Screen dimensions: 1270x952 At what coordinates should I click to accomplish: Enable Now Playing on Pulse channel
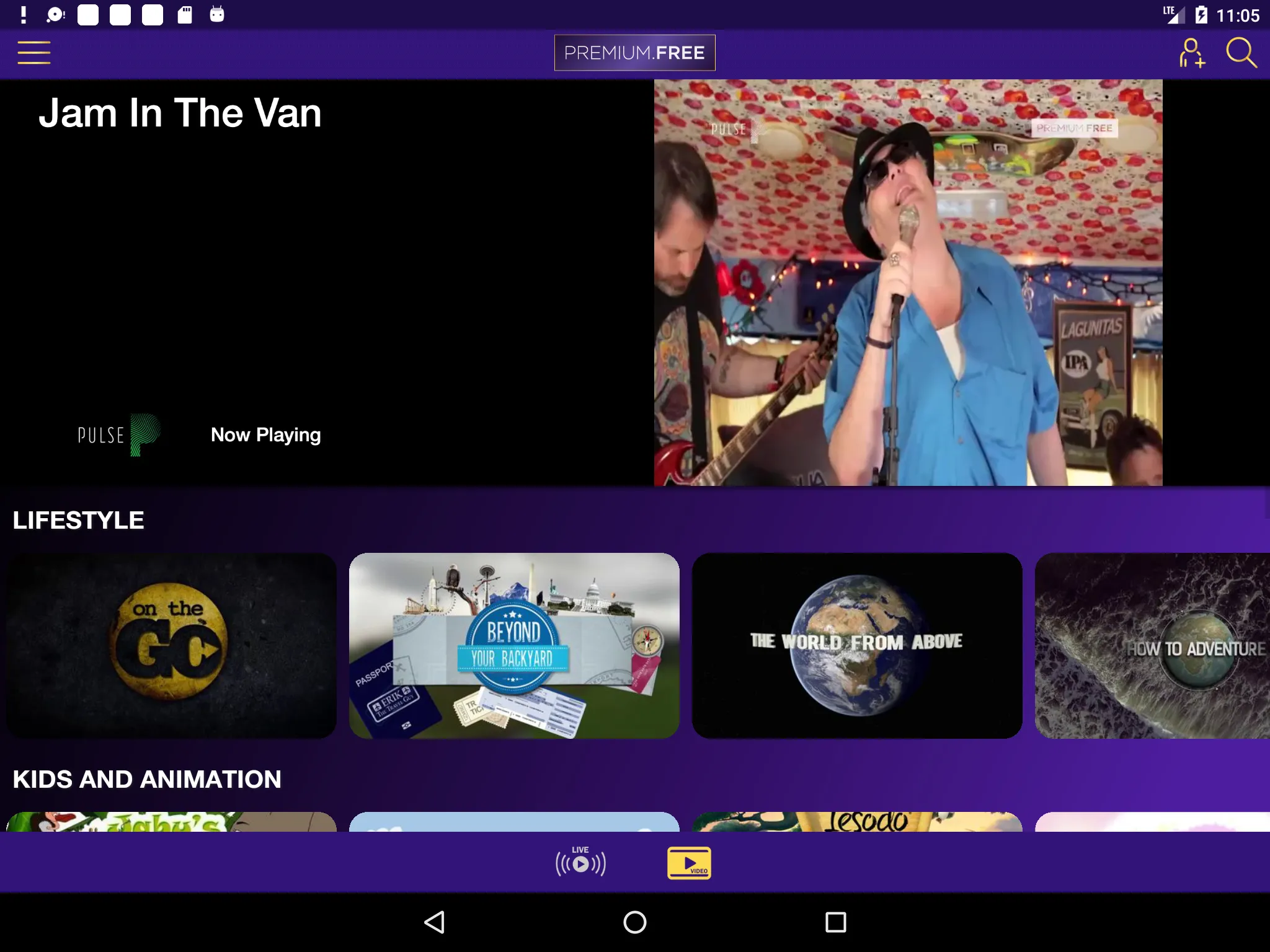coord(265,434)
